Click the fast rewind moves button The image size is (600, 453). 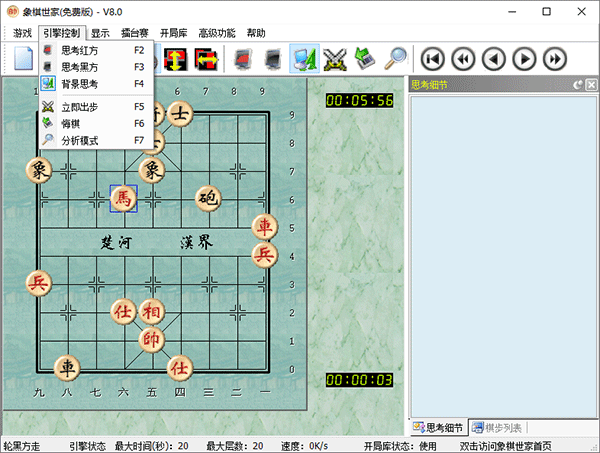click(x=463, y=59)
